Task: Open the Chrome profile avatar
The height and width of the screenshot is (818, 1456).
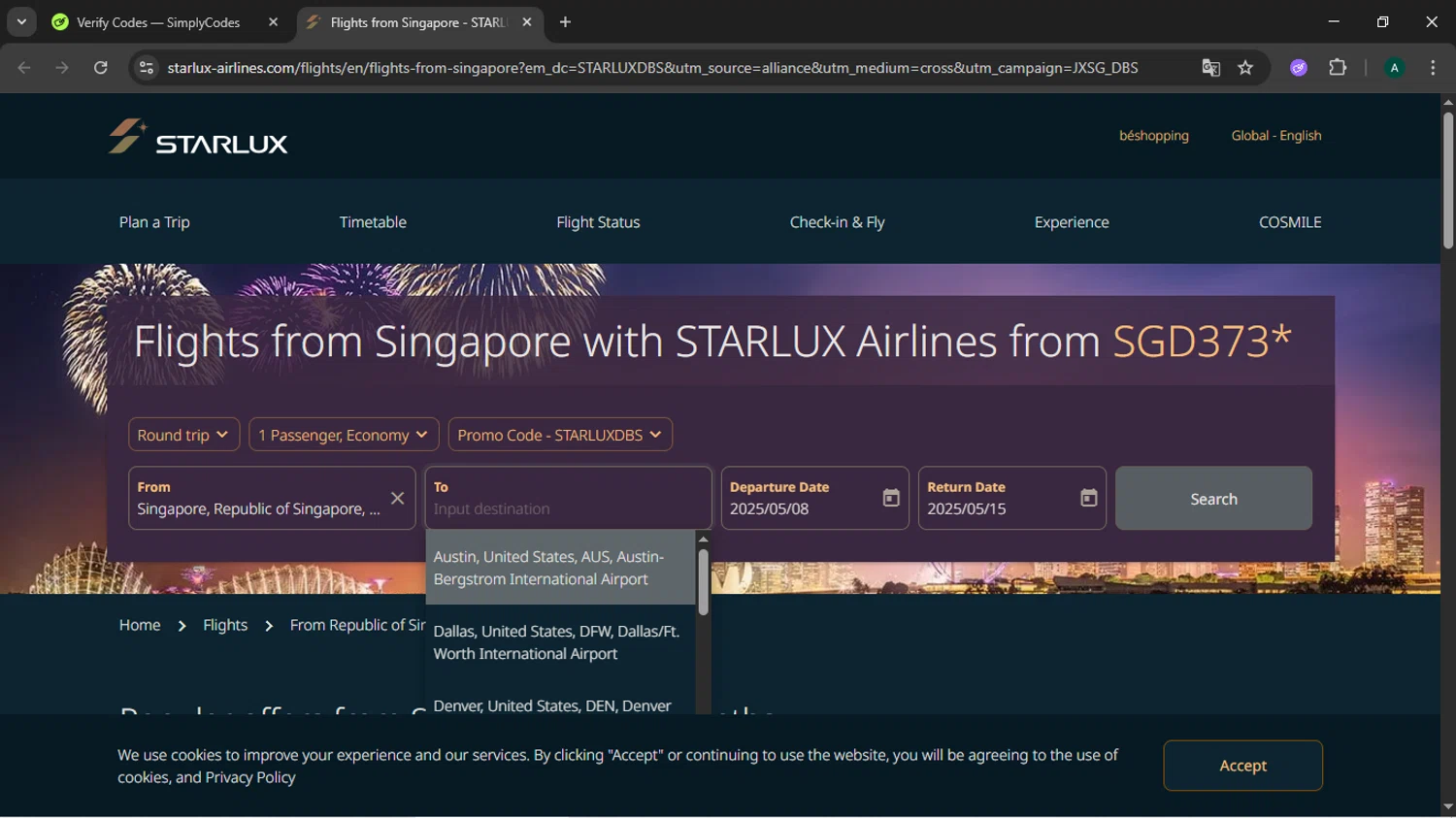Action: 1394,68
